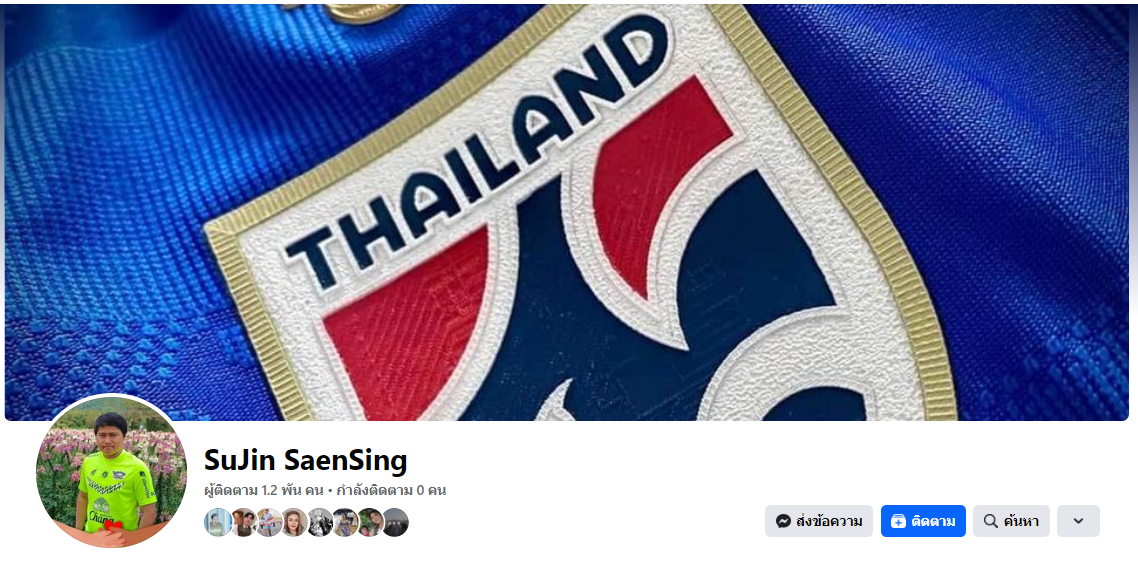Open the profile picture with green shirt
Viewport: 1138px width, 562px height.
(x=111, y=473)
